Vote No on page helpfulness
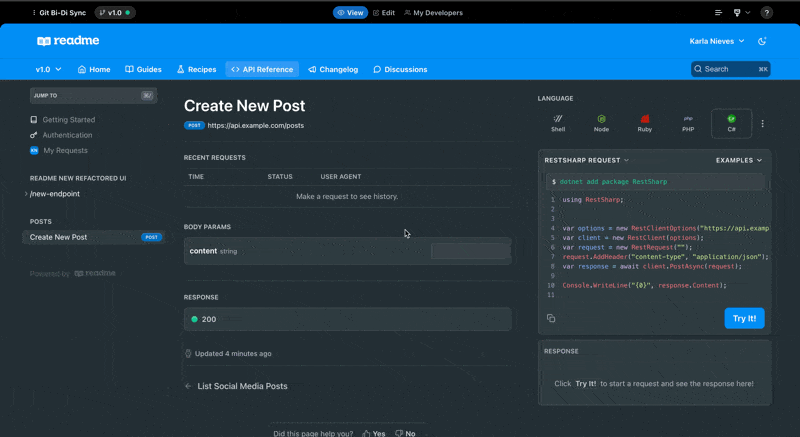 (x=406, y=433)
